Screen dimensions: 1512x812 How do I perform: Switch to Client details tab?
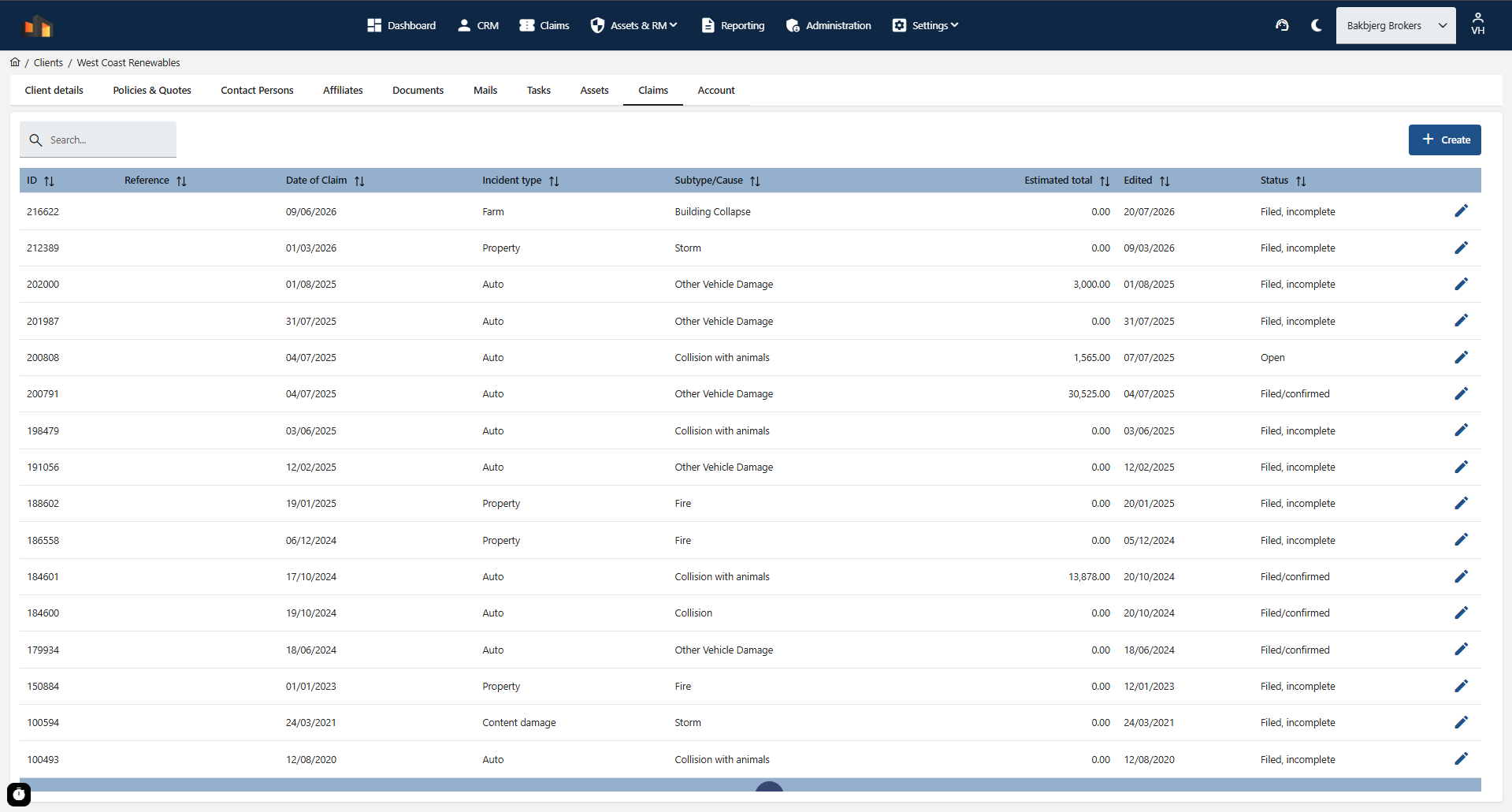click(x=54, y=90)
